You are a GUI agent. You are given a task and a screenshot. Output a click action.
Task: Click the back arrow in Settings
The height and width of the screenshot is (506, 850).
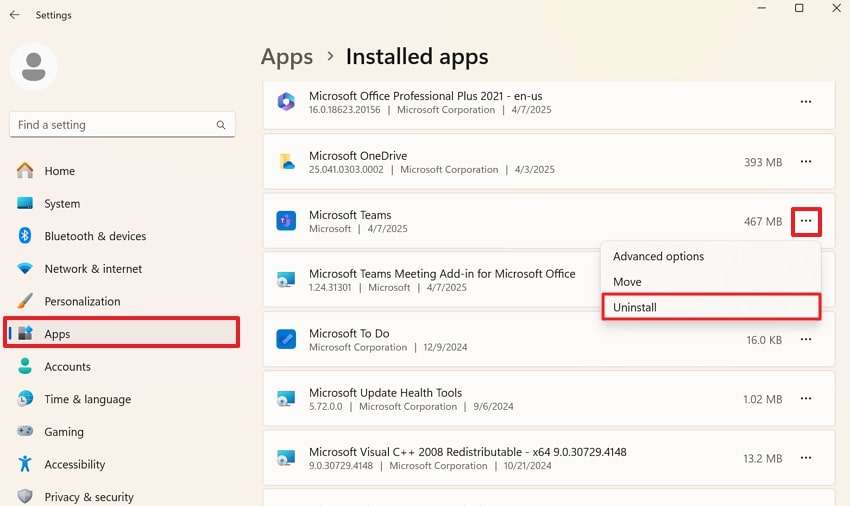[15, 15]
